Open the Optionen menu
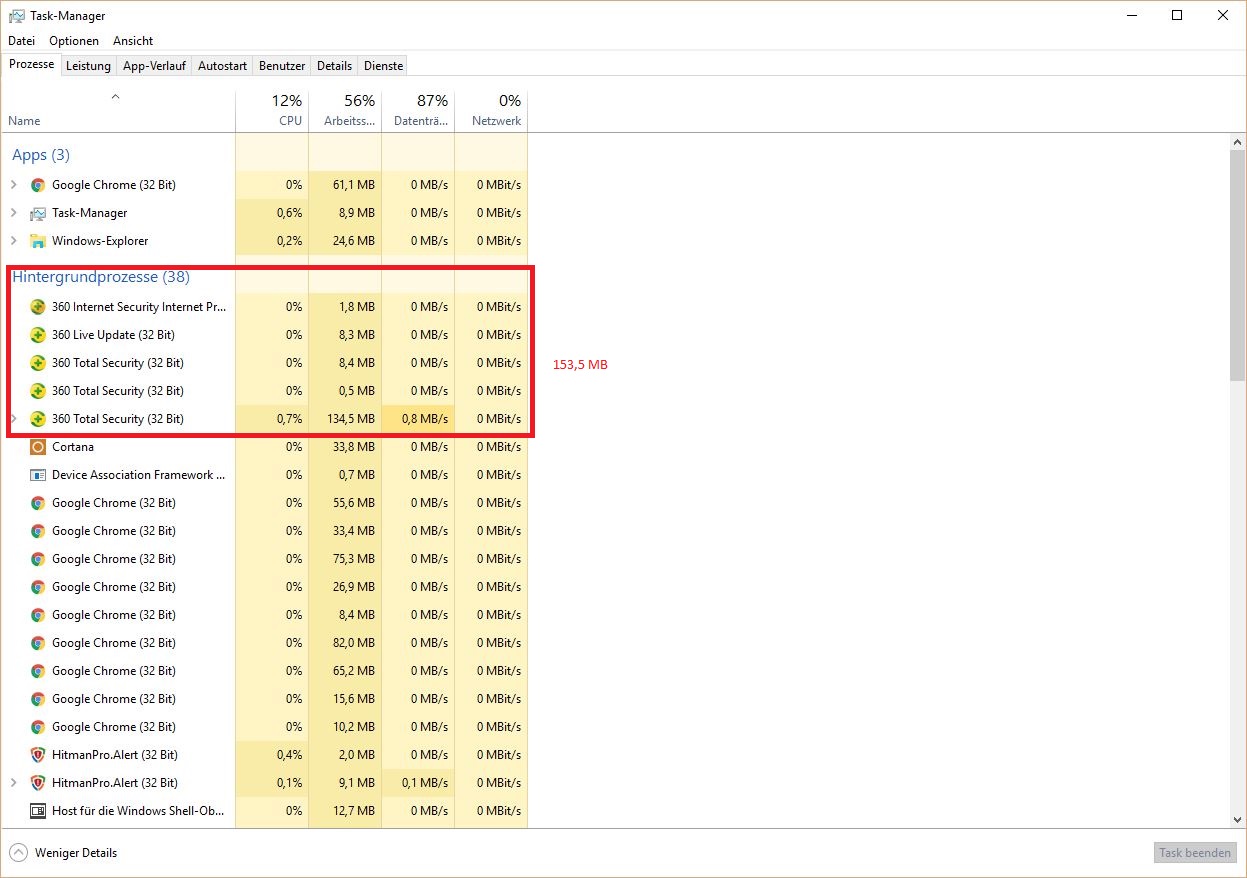The height and width of the screenshot is (878, 1247). tap(74, 41)
